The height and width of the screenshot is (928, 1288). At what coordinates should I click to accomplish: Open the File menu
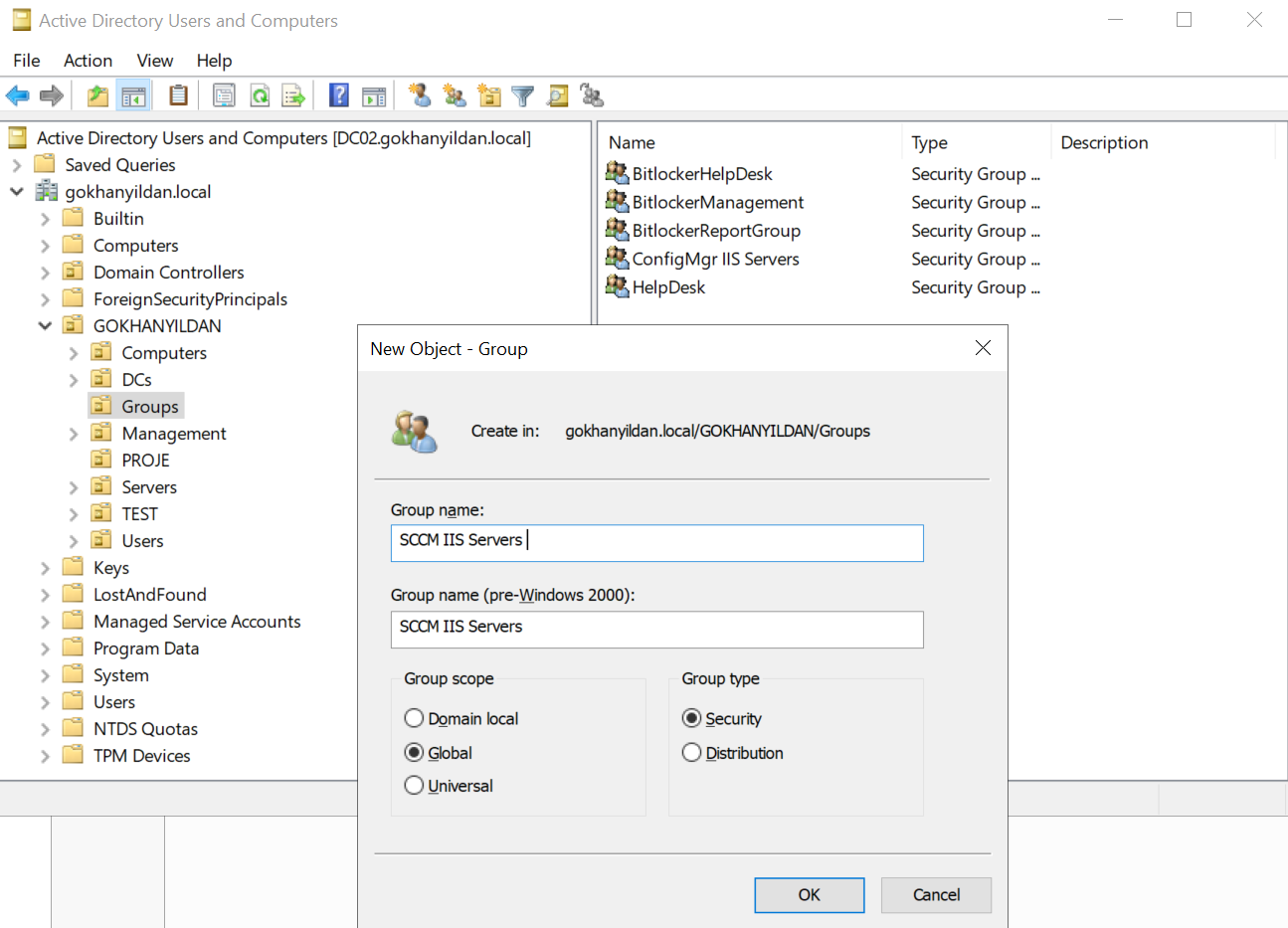click(x=27, y=61)
